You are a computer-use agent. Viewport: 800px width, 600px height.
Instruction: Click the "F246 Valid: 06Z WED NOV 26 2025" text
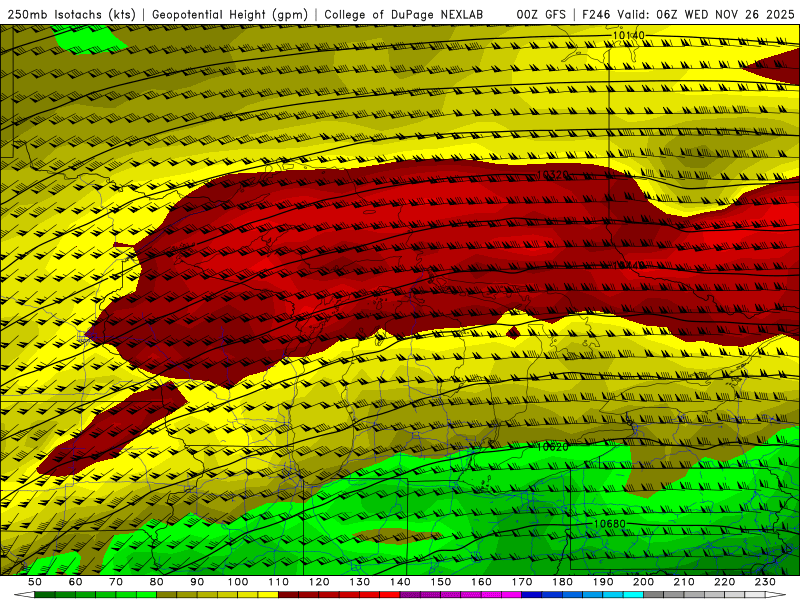point(688,14)
